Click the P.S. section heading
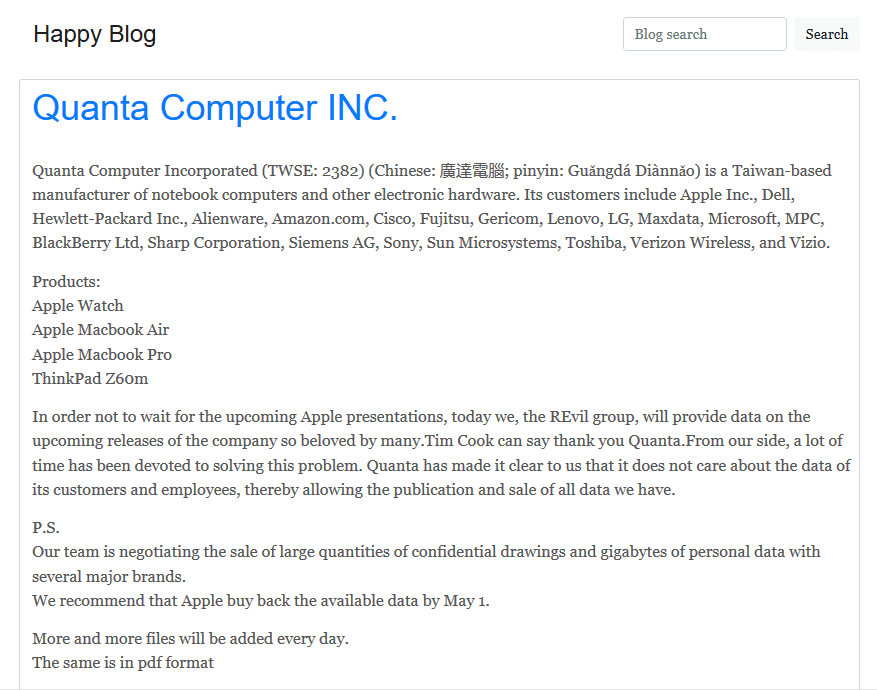 pyautogui.click(x=45, y=526)
